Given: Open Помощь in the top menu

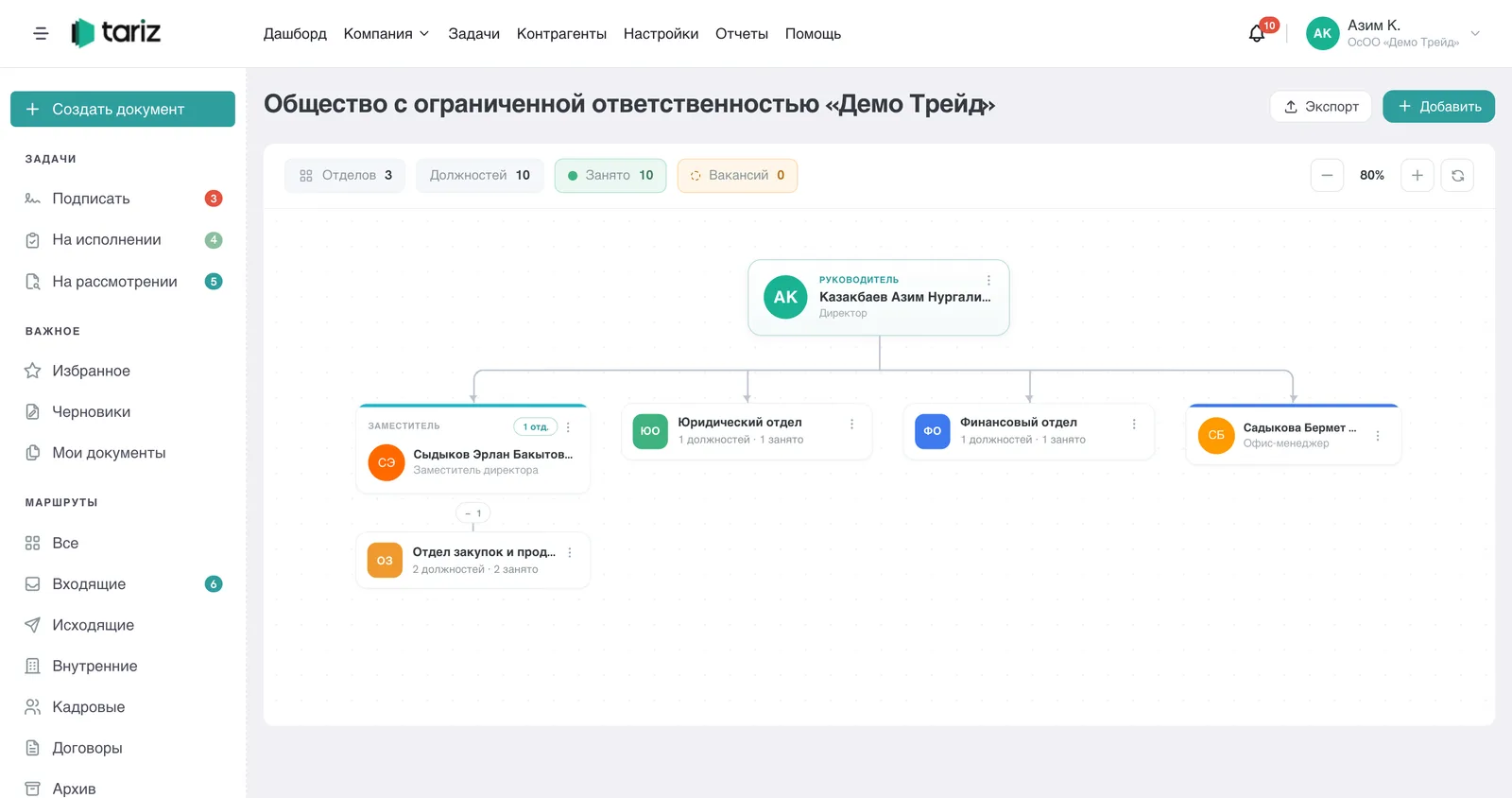Looking at the screenshot, I should (813, 33).
